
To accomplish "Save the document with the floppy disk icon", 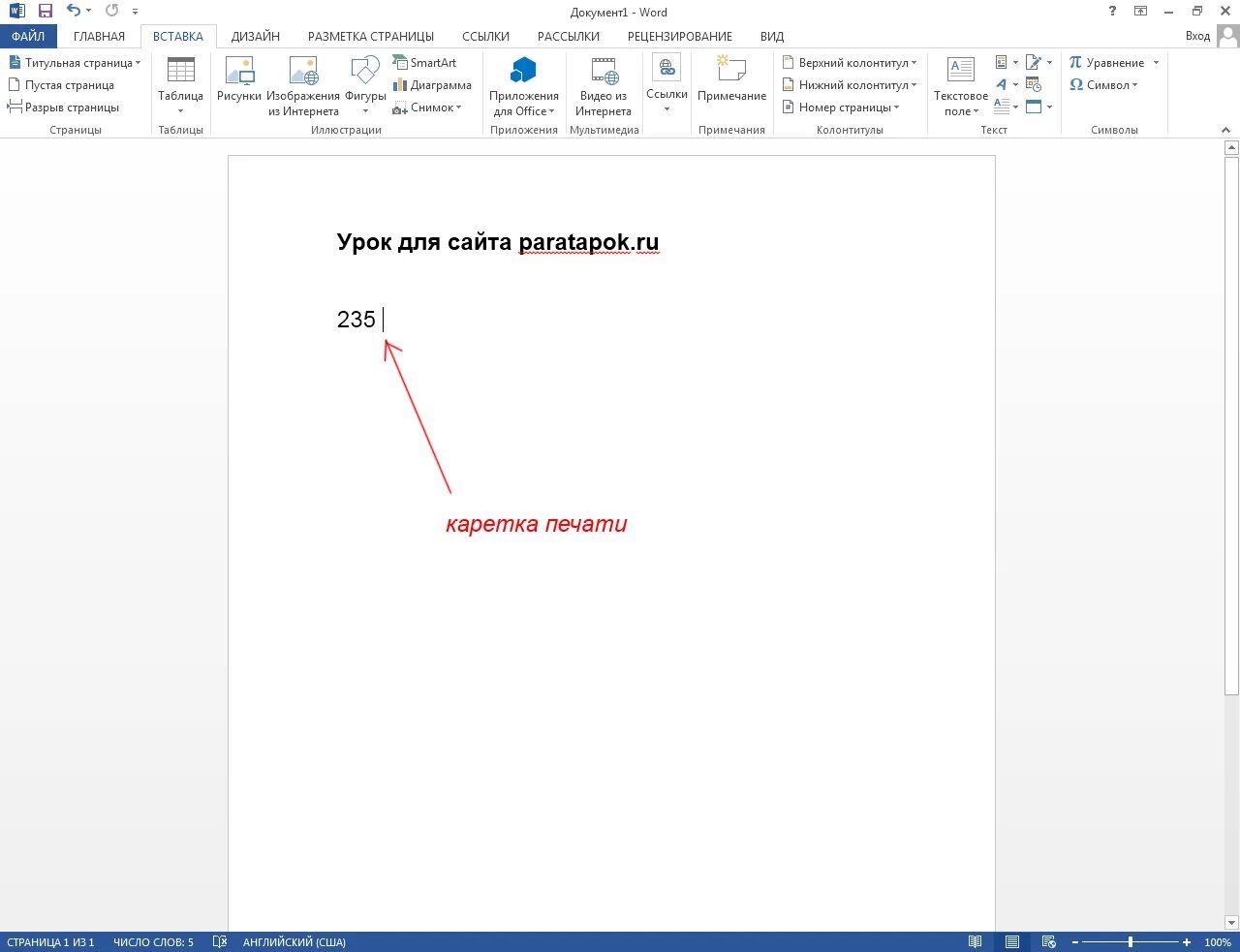I will [45, 12].
